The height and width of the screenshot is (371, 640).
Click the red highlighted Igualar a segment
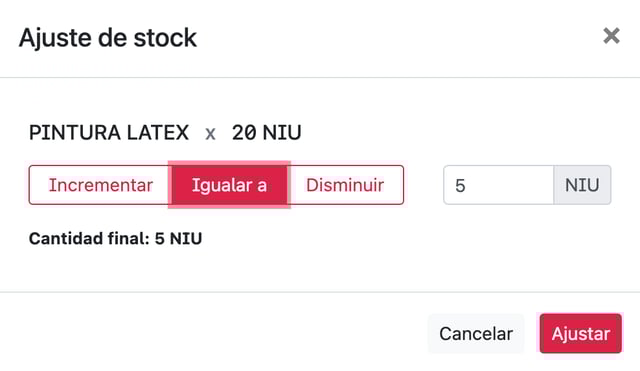pyautogui.click(x=229, y=185)
